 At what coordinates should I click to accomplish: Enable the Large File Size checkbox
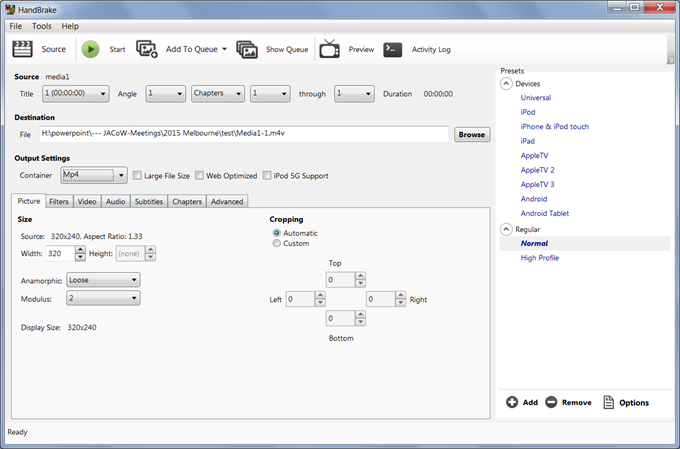point(138,176)
